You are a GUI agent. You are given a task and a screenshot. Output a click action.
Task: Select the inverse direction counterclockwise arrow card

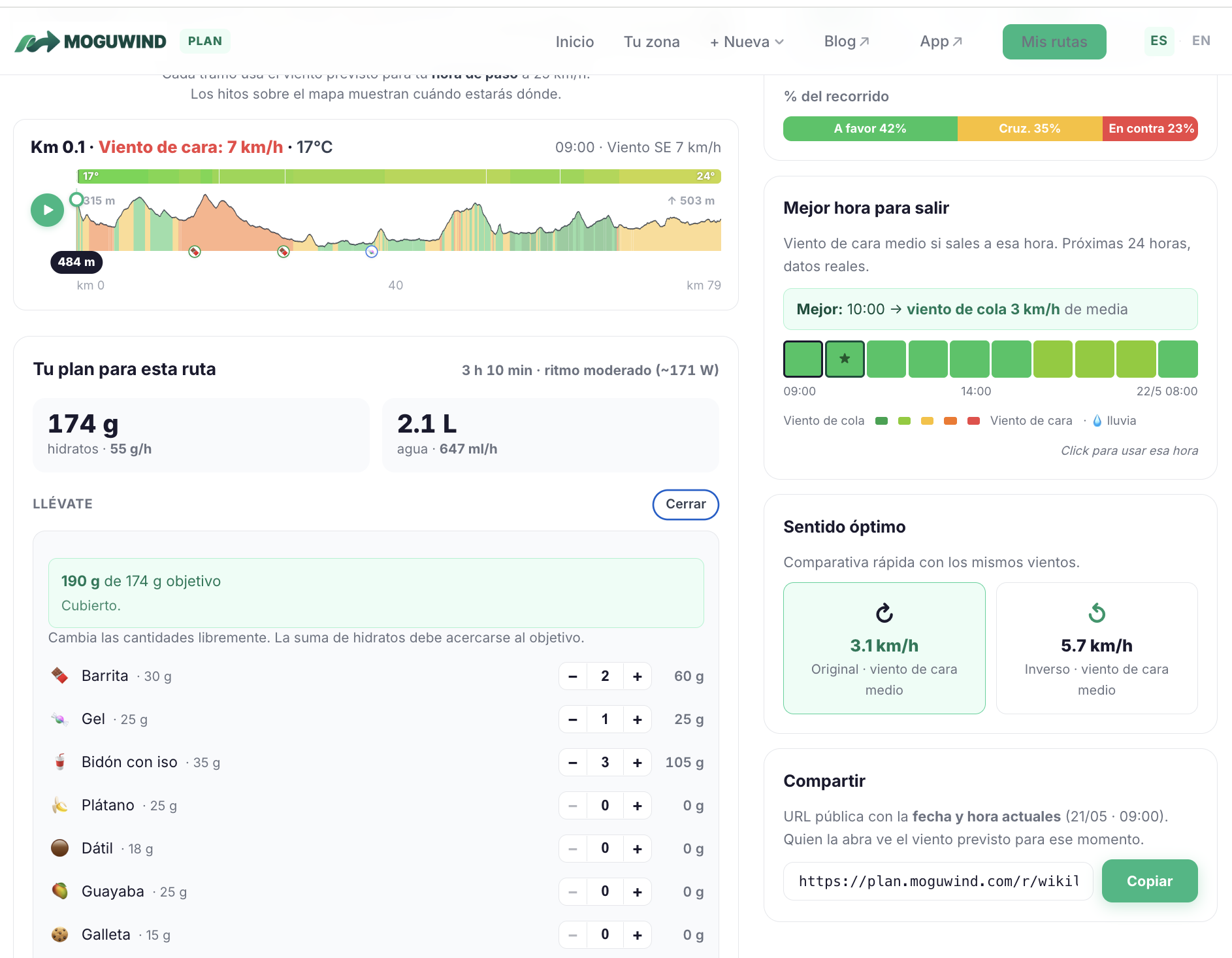click(1096, 648)
